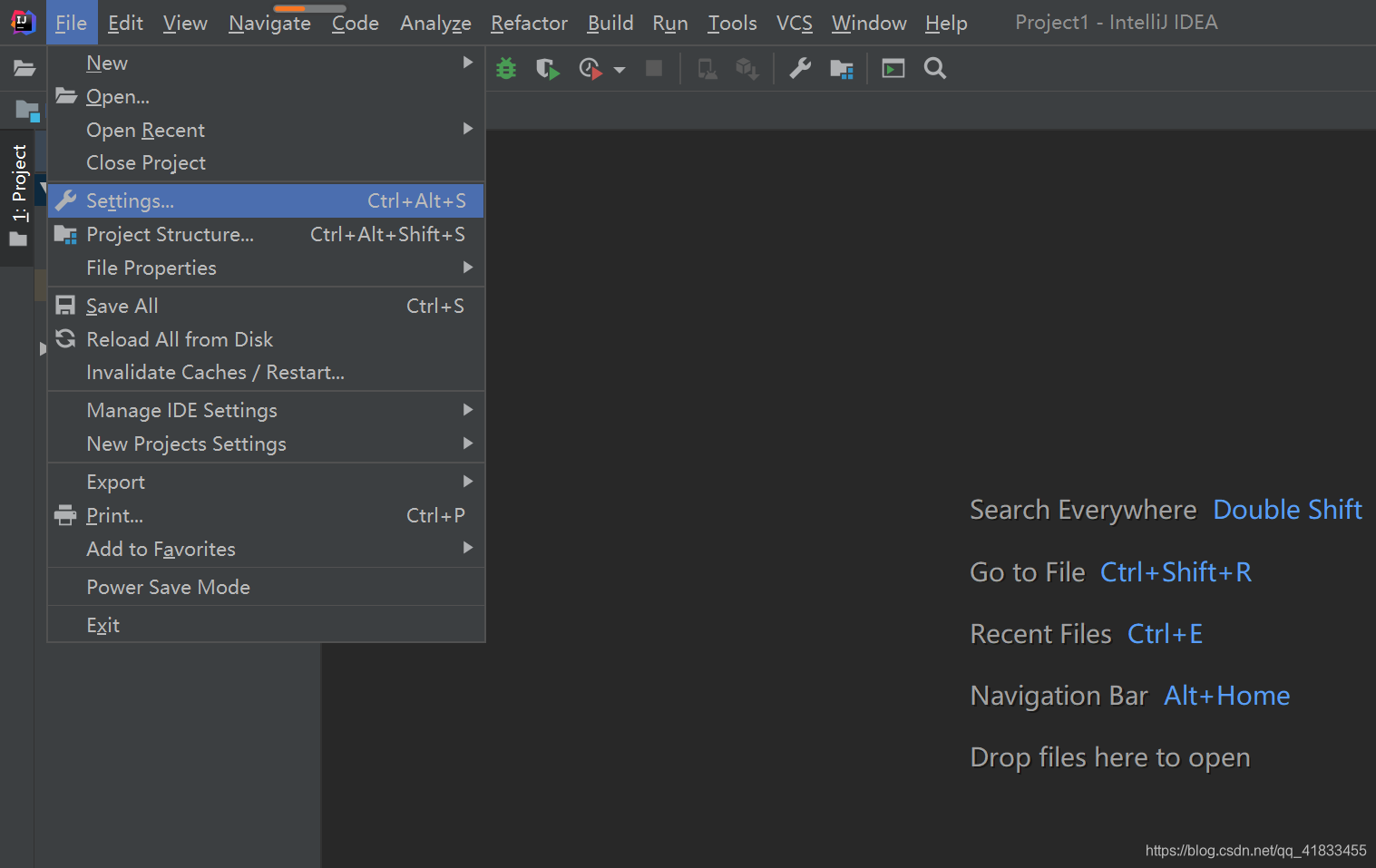This screenshot has width=1376, height=868.
Task: Open Settings... menu entry
Action: pos(266,200)
